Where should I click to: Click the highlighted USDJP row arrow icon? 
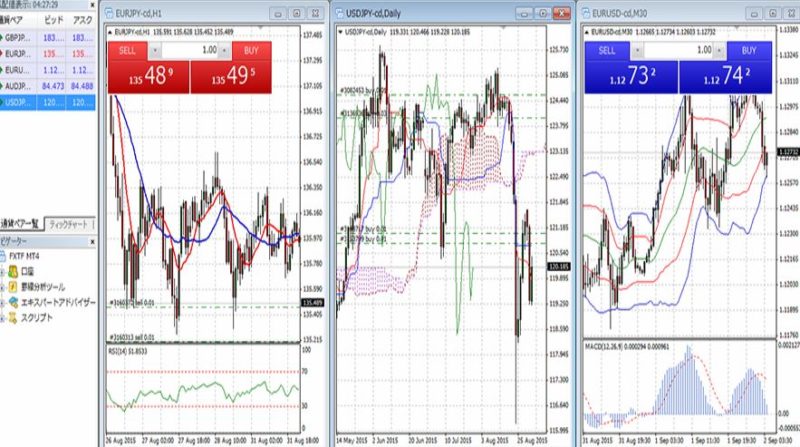click(2, 103)
